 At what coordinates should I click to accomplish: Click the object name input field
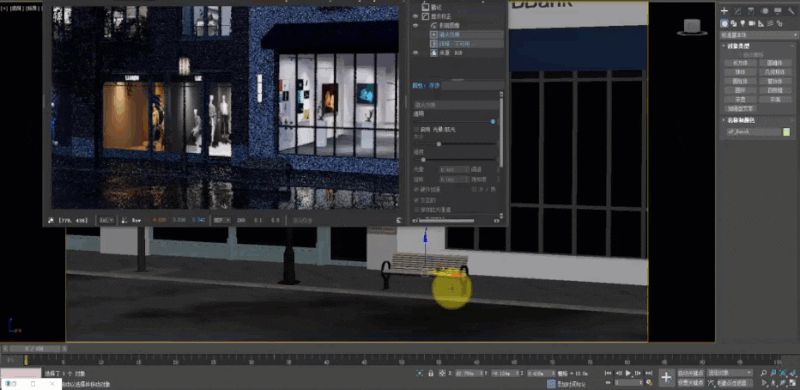(753, 132)
